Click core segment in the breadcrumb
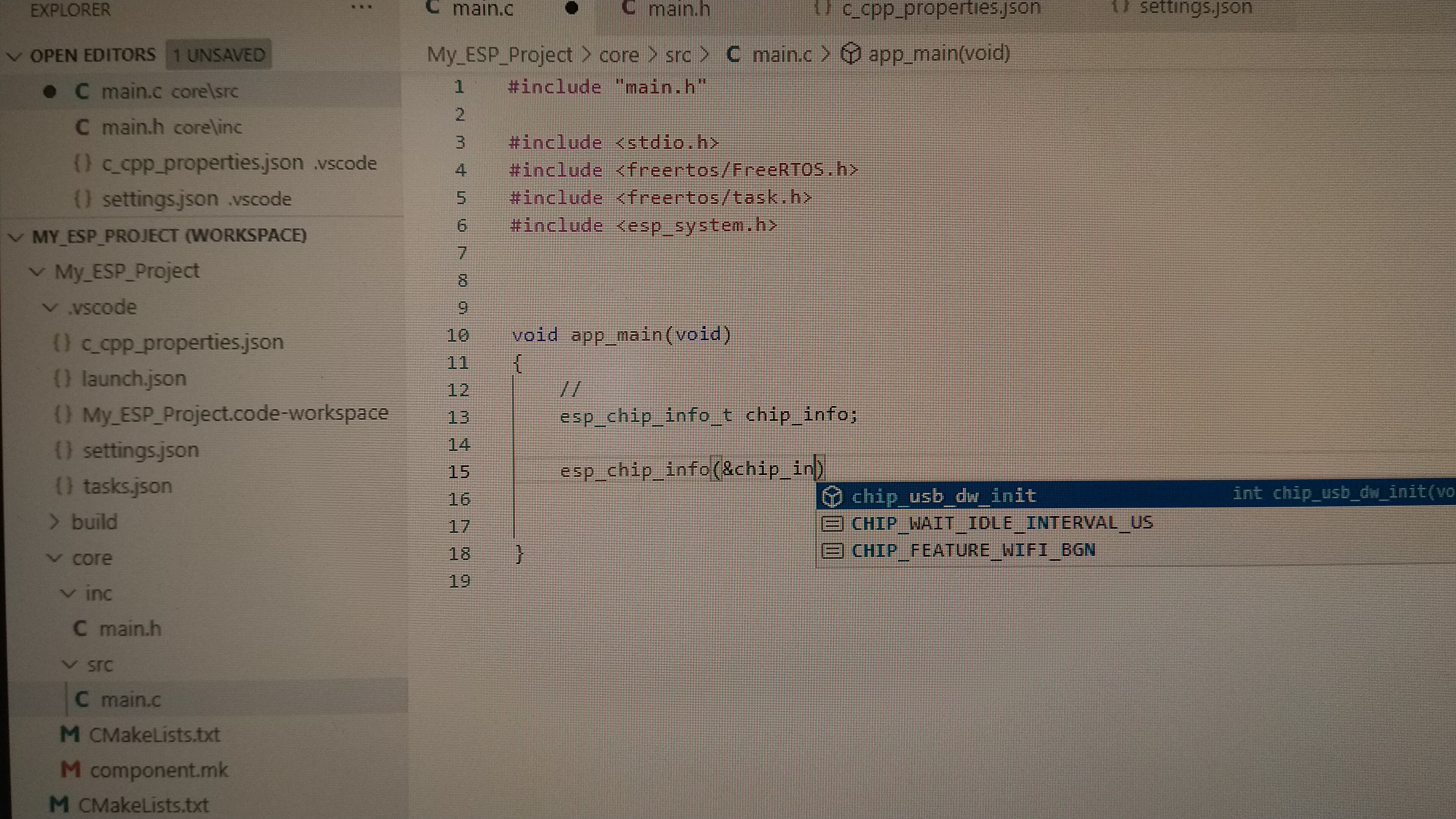 (x=619, y=55)
